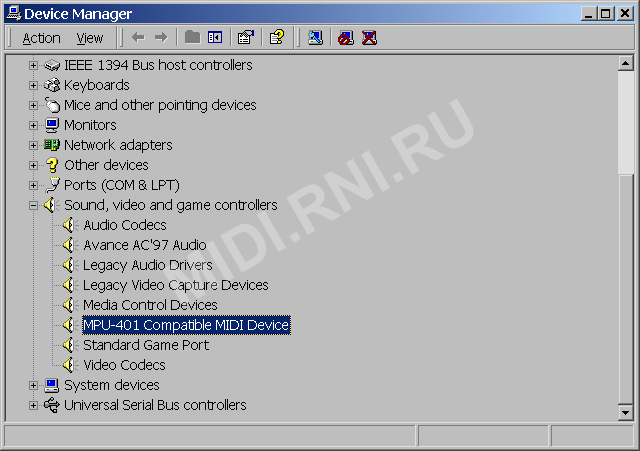Click the Help toolbar icon
This screenshot has width=640, height=451.
tap(277, 38)
